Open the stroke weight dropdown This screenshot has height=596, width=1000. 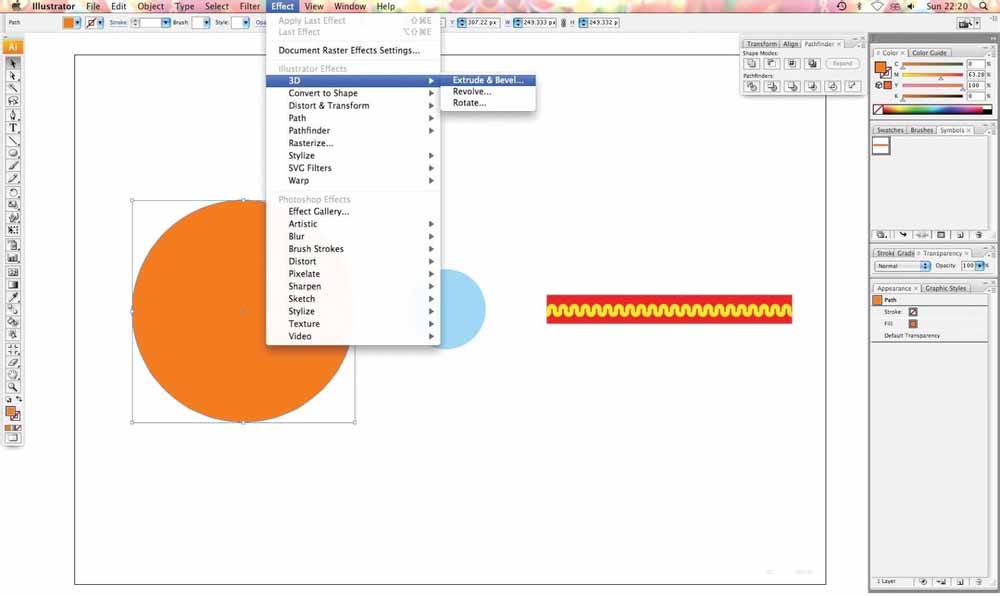165,22
